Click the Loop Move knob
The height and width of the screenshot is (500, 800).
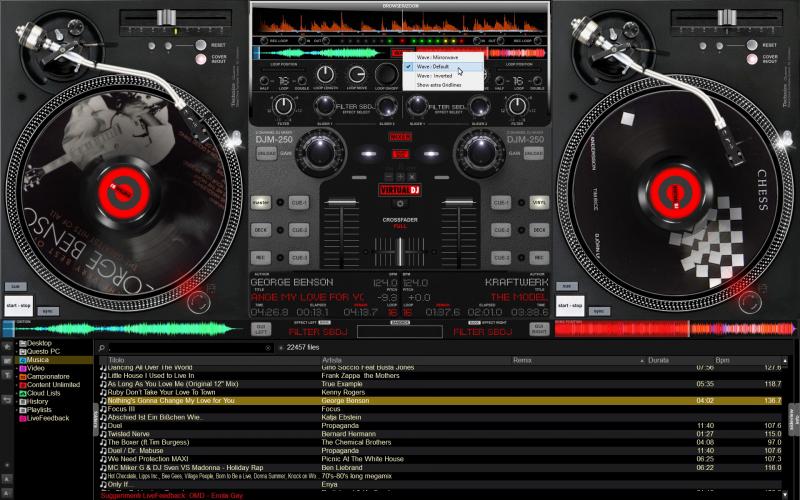pos(357,75)
